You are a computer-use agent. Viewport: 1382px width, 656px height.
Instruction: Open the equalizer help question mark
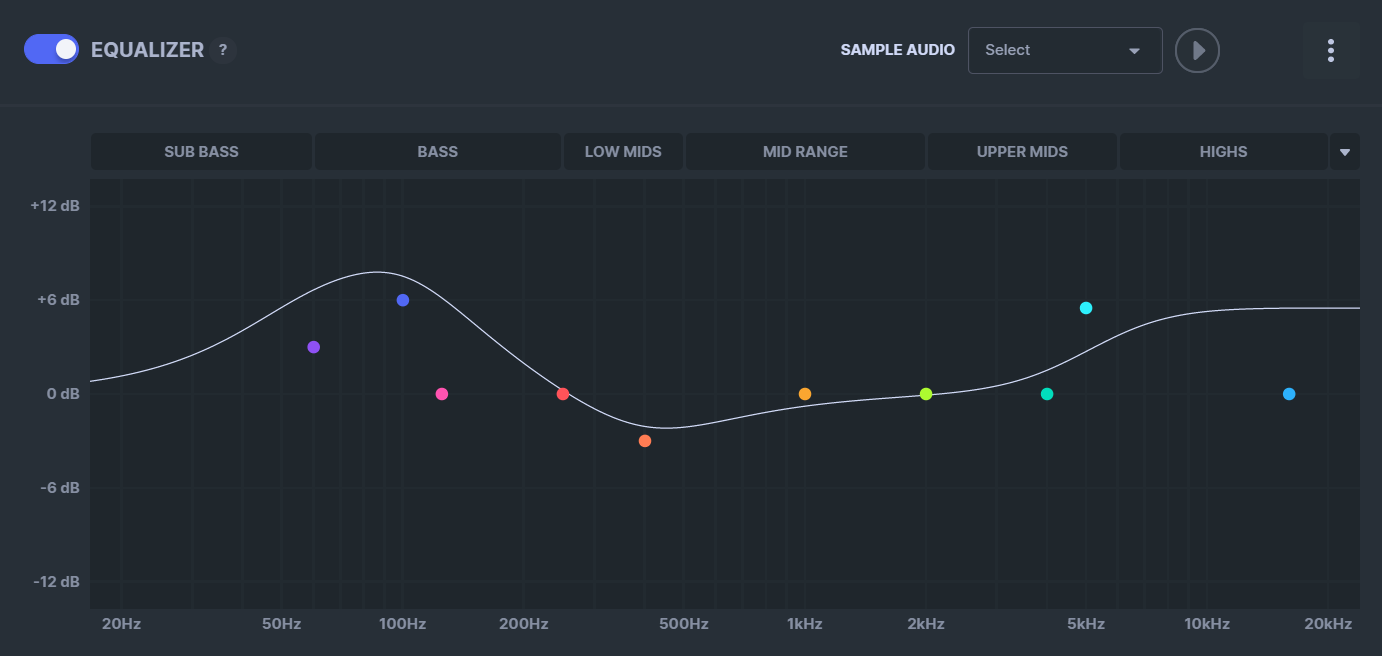[223, 50]
